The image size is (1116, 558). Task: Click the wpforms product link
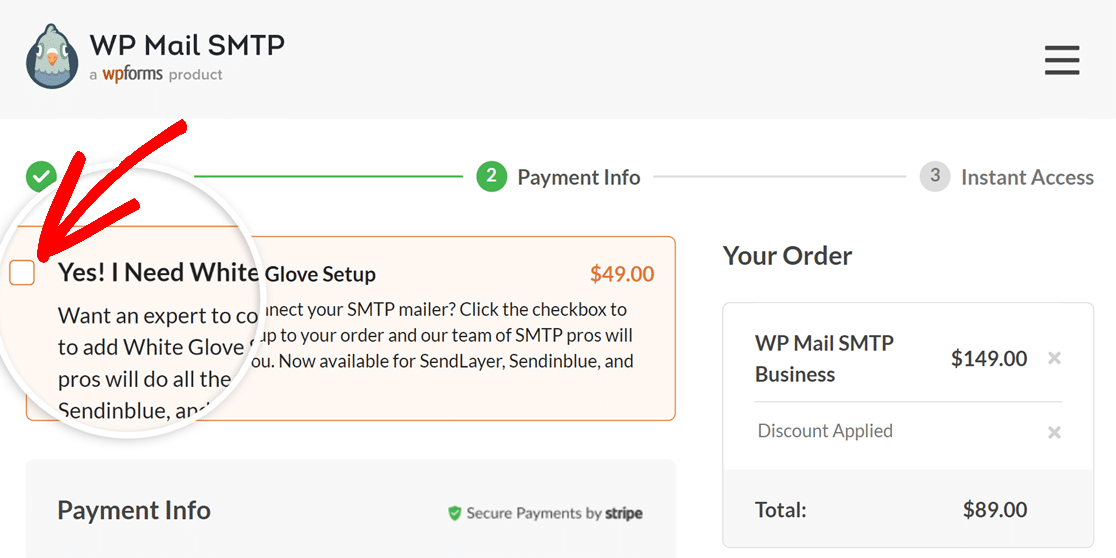(132, 74)
